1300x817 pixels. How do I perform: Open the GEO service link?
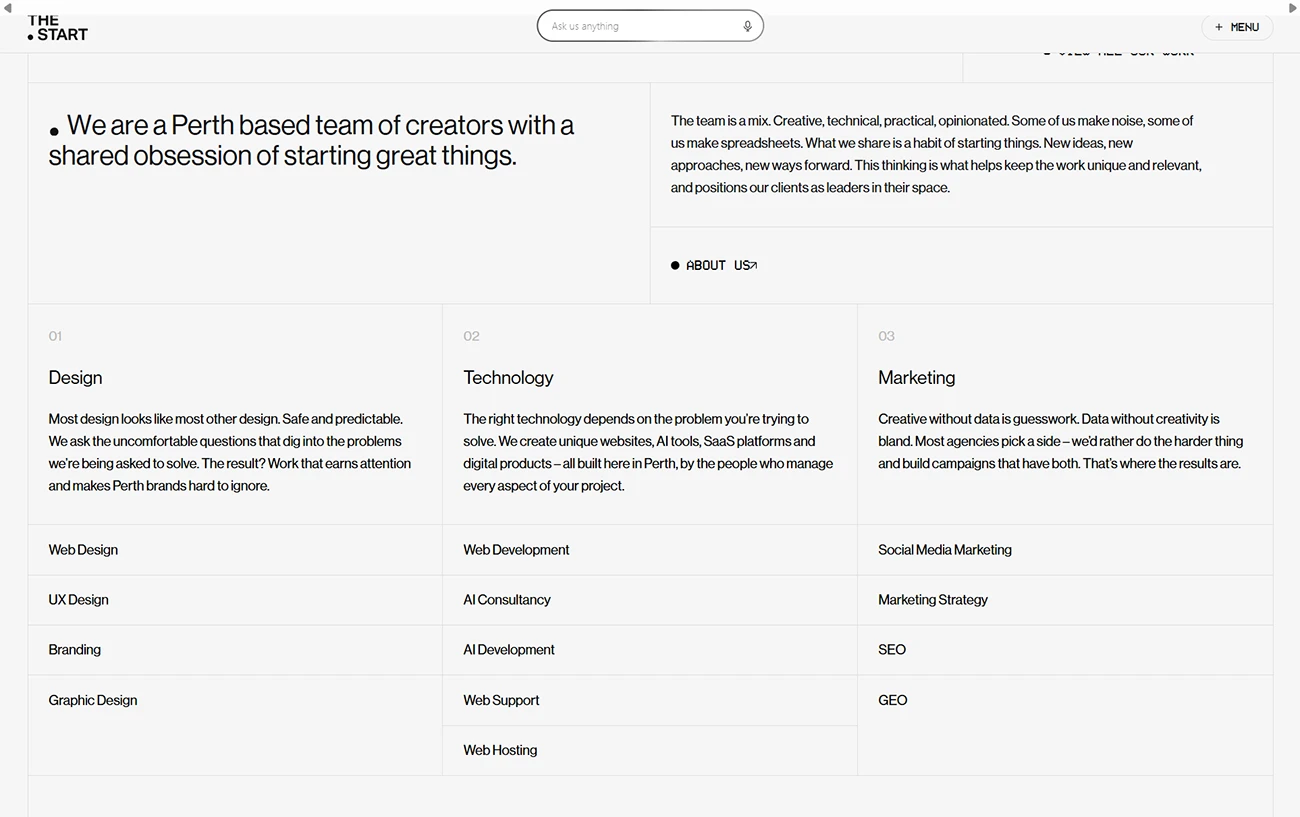click(893, 700)
